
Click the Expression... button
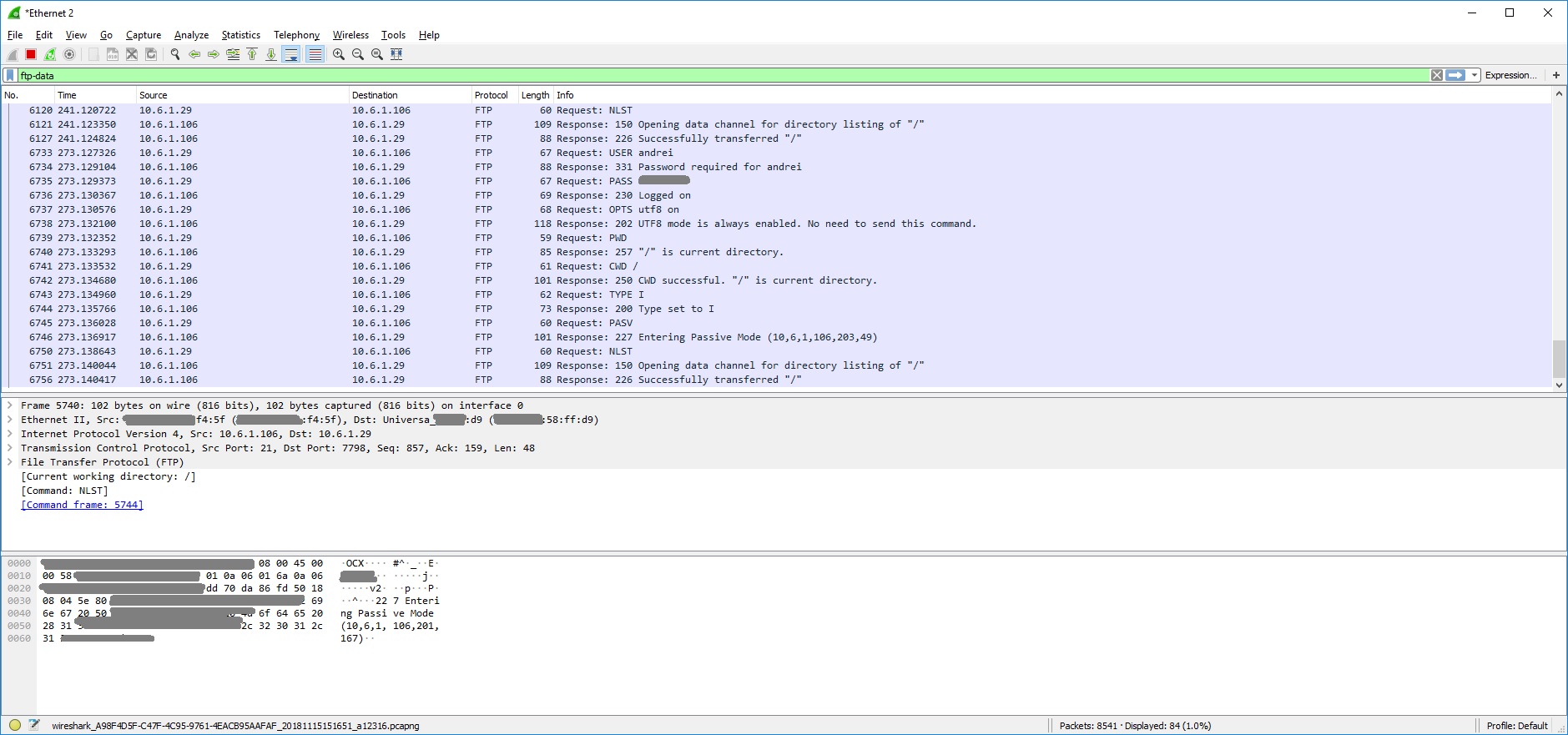tap(1510, 75)
